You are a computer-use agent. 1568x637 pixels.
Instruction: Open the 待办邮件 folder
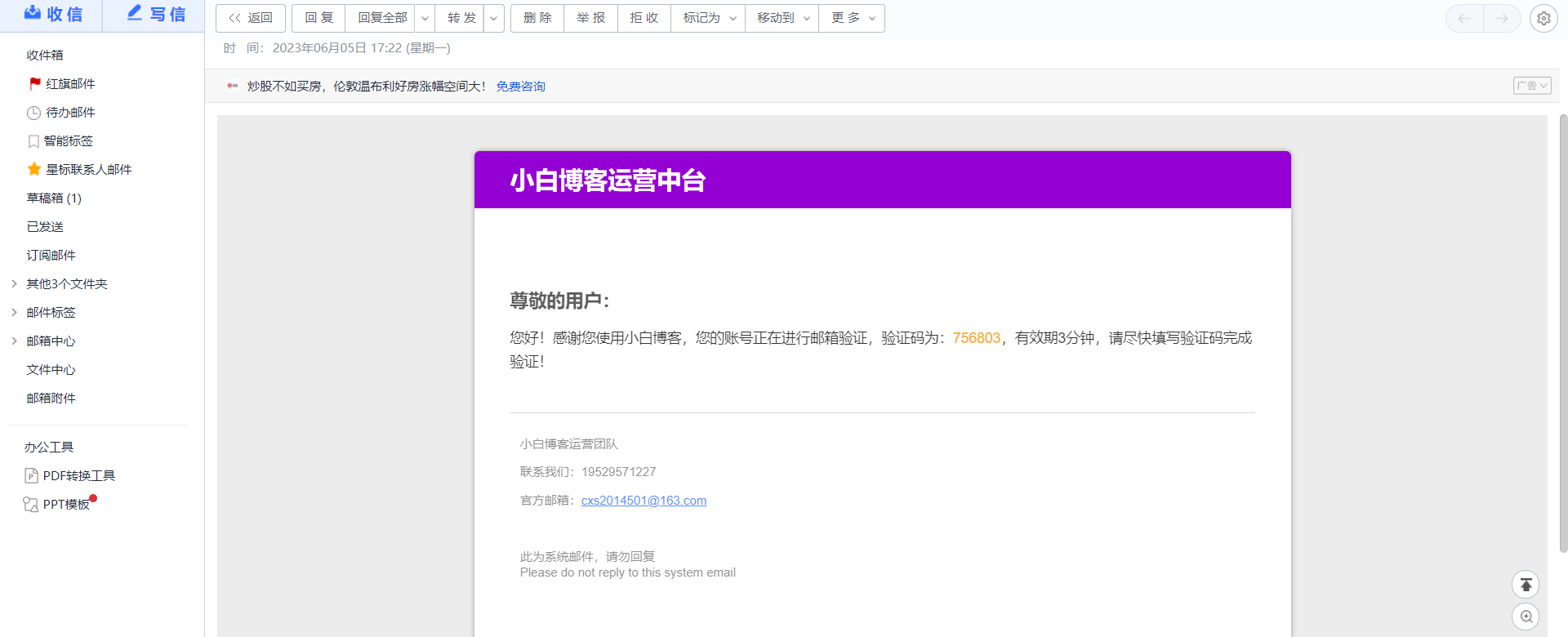click(70, 113)
